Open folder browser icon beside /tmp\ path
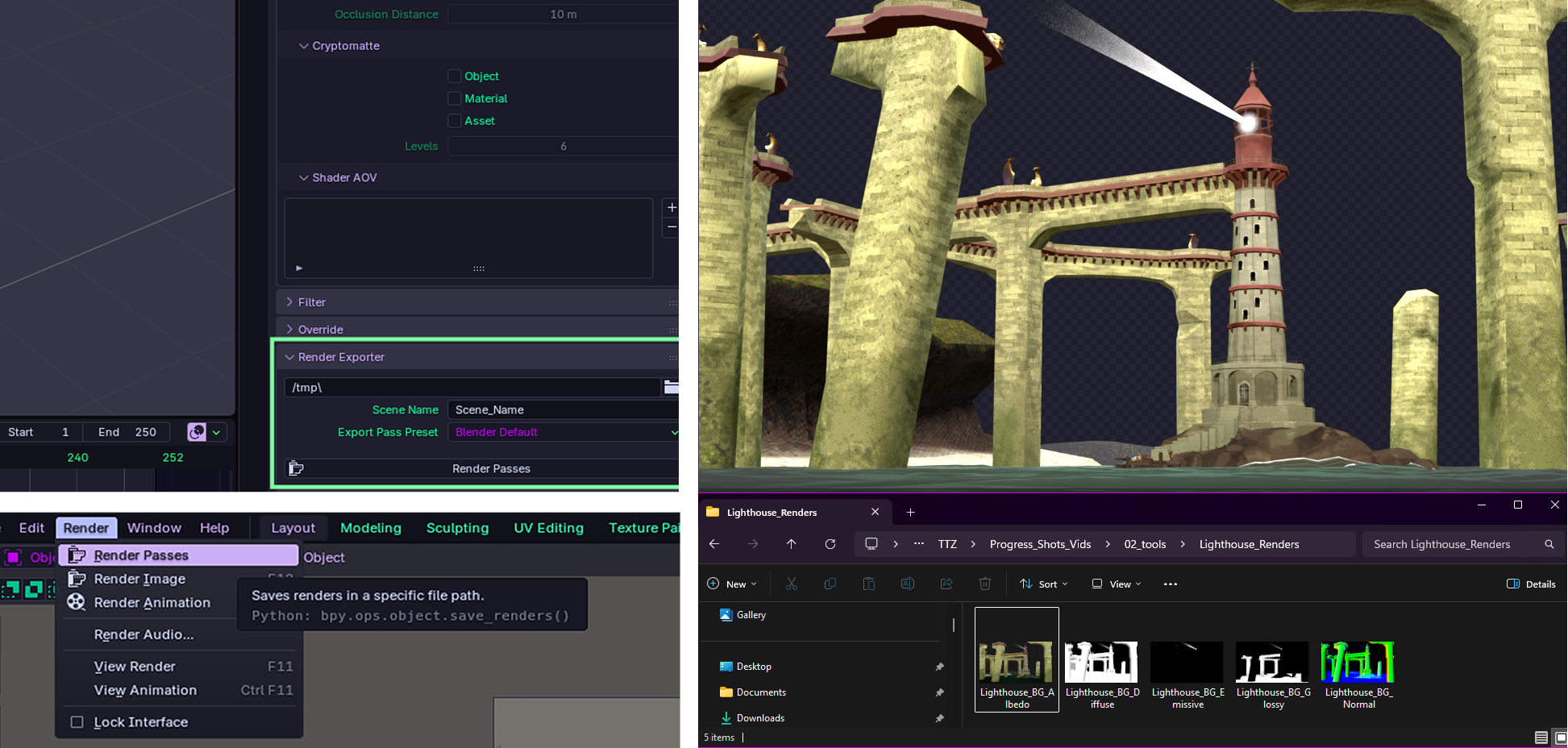This screenshot has width=1568, height=748. [x=671, y=388]
